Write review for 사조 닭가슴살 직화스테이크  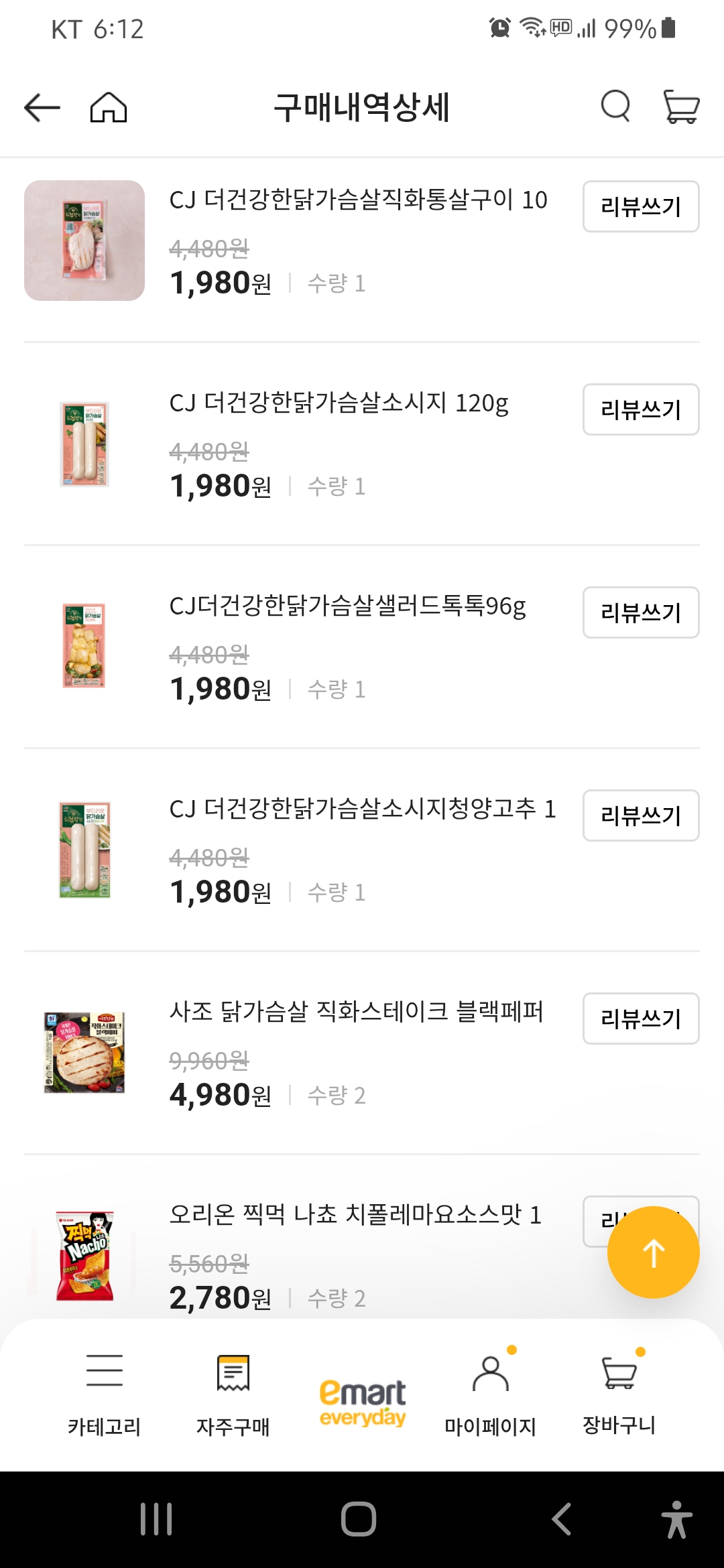[x=640, y=1019]
